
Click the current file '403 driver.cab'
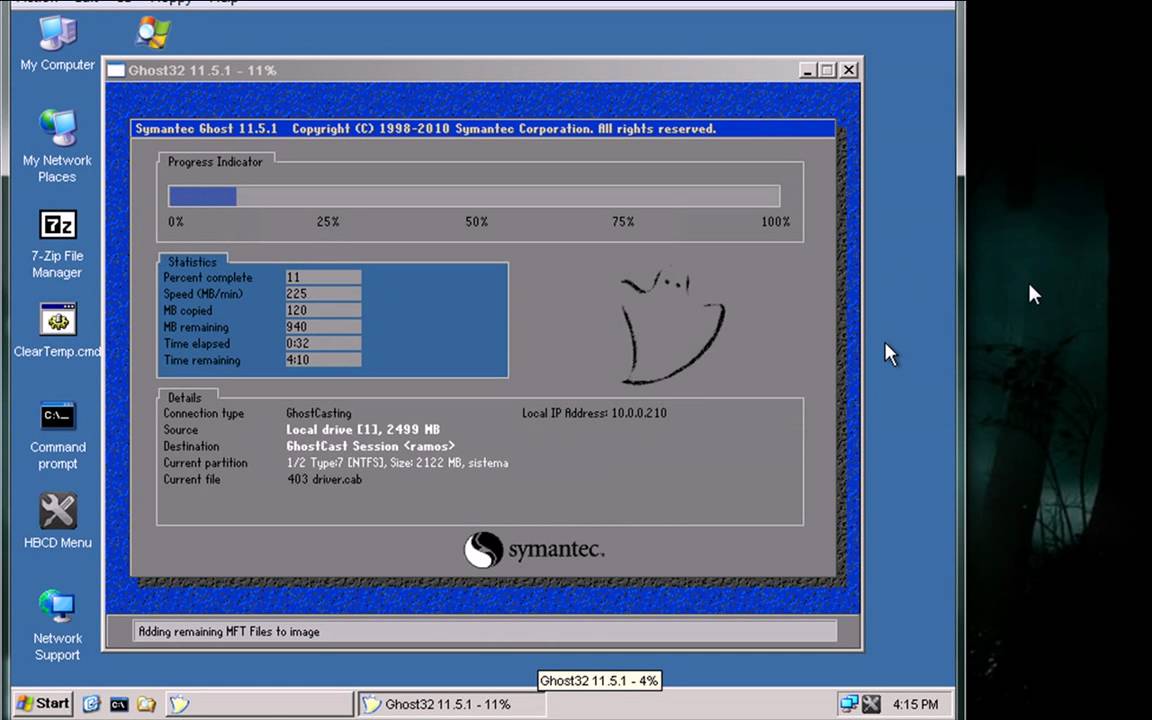point(324,479)
